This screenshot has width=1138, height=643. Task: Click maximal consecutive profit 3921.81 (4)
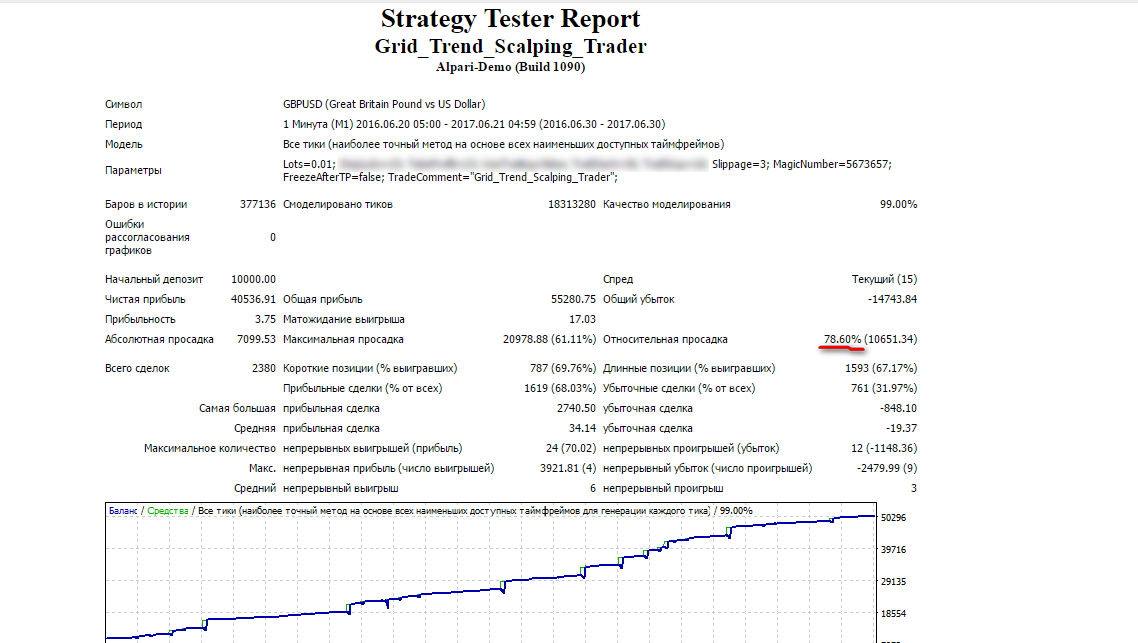click(568, 469)
